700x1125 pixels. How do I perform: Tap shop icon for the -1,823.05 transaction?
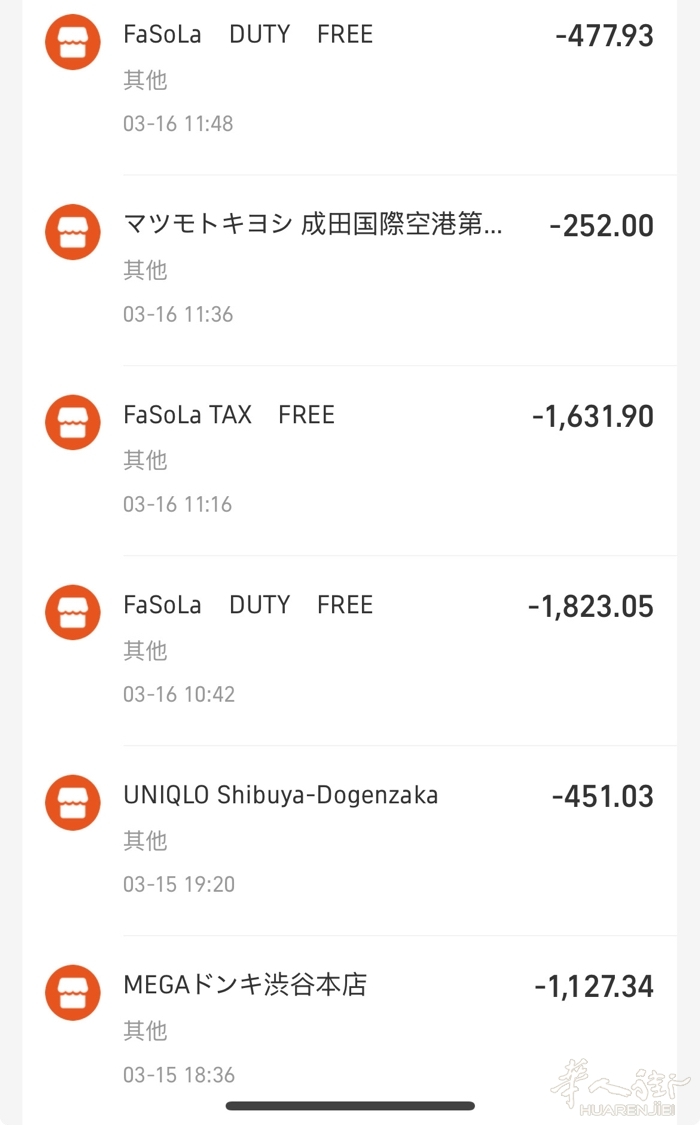coord(73,612)
